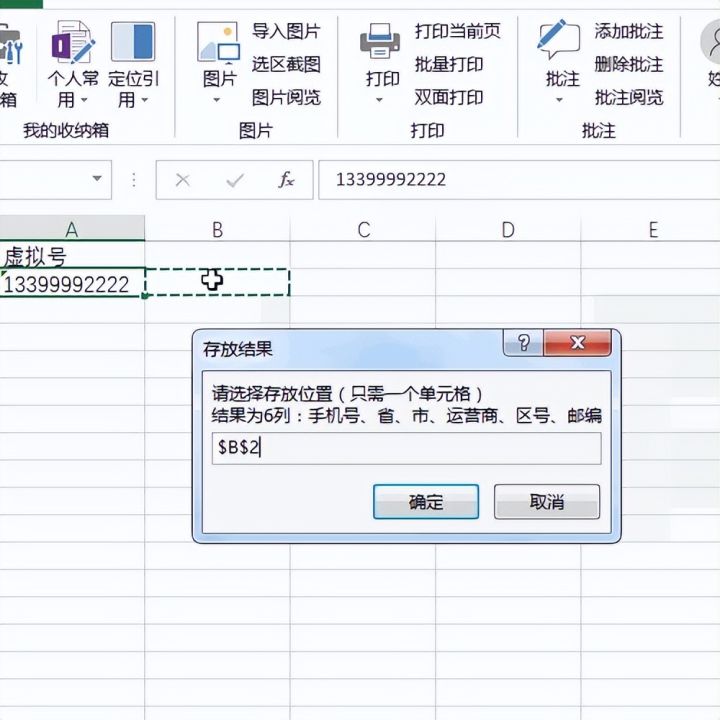Click 添加批注 command
This screenshot has width=720, height=720.
629,32
